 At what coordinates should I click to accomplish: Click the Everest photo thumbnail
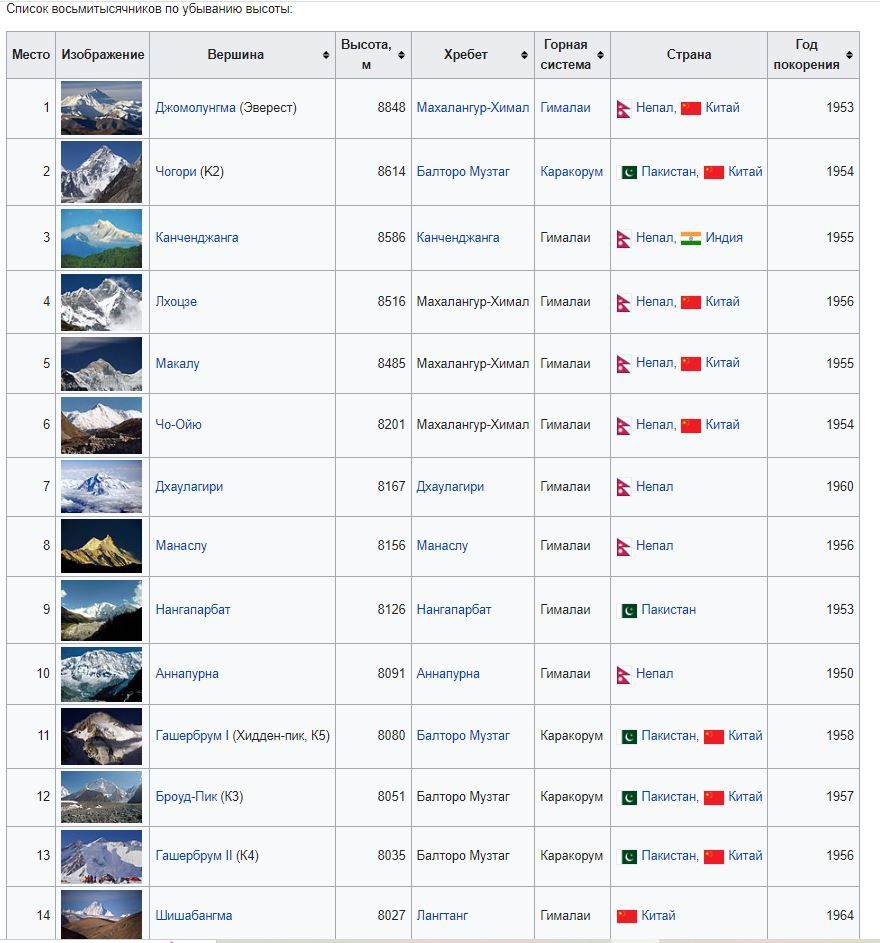click(x=100, y=108)
